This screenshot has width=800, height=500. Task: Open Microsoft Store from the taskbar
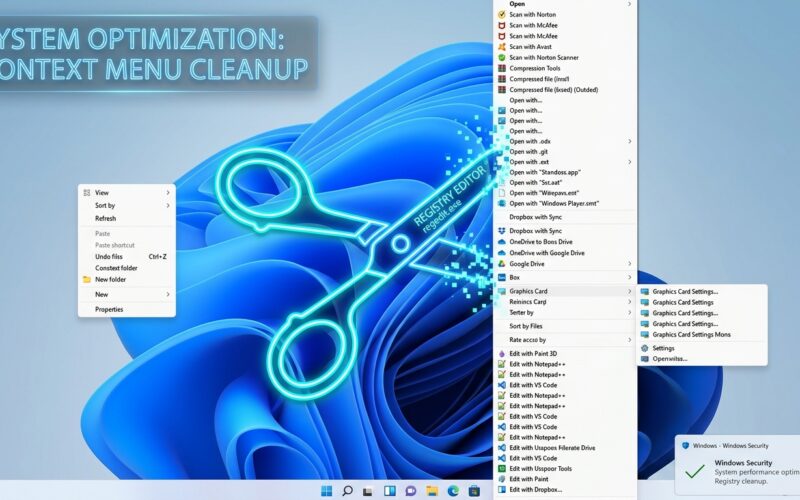pyautogui.click(x=474, y=491)
